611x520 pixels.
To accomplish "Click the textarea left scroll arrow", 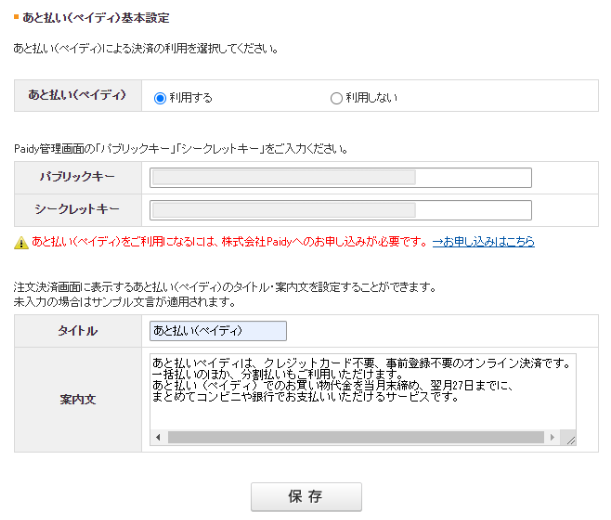I will [x=158, y=437].
